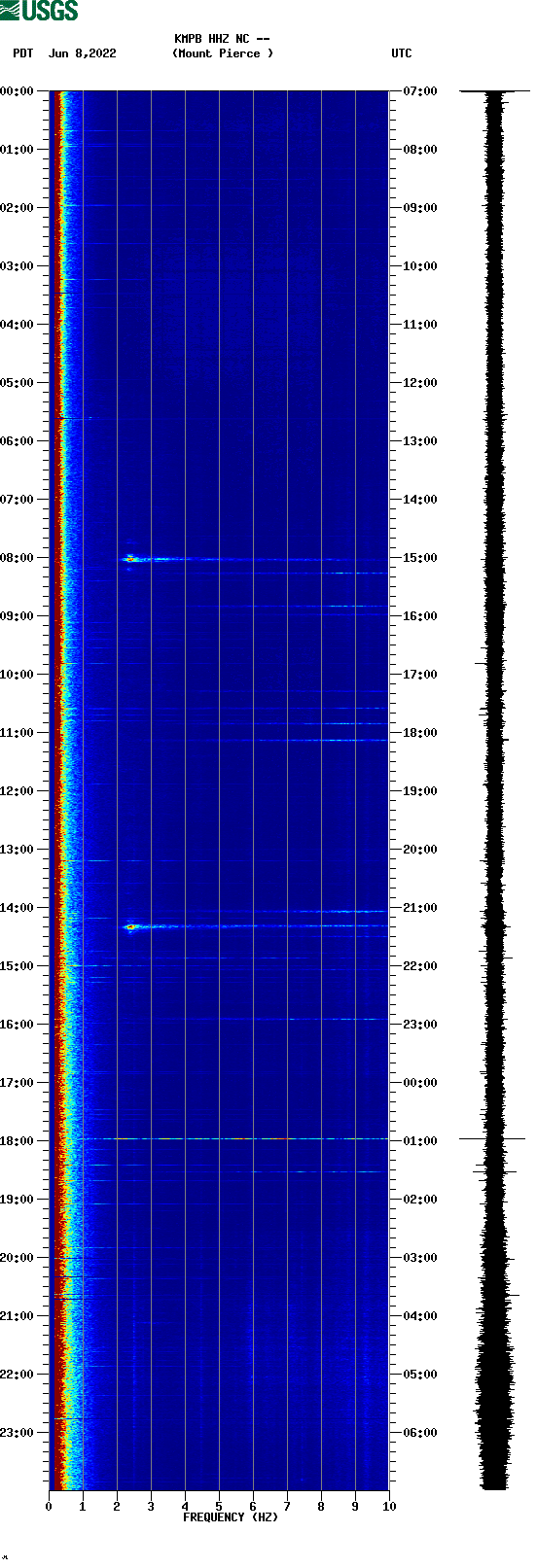Click the '14:00' PDT time label
This screenshot has width=537, height=1568.
[18, 908]
